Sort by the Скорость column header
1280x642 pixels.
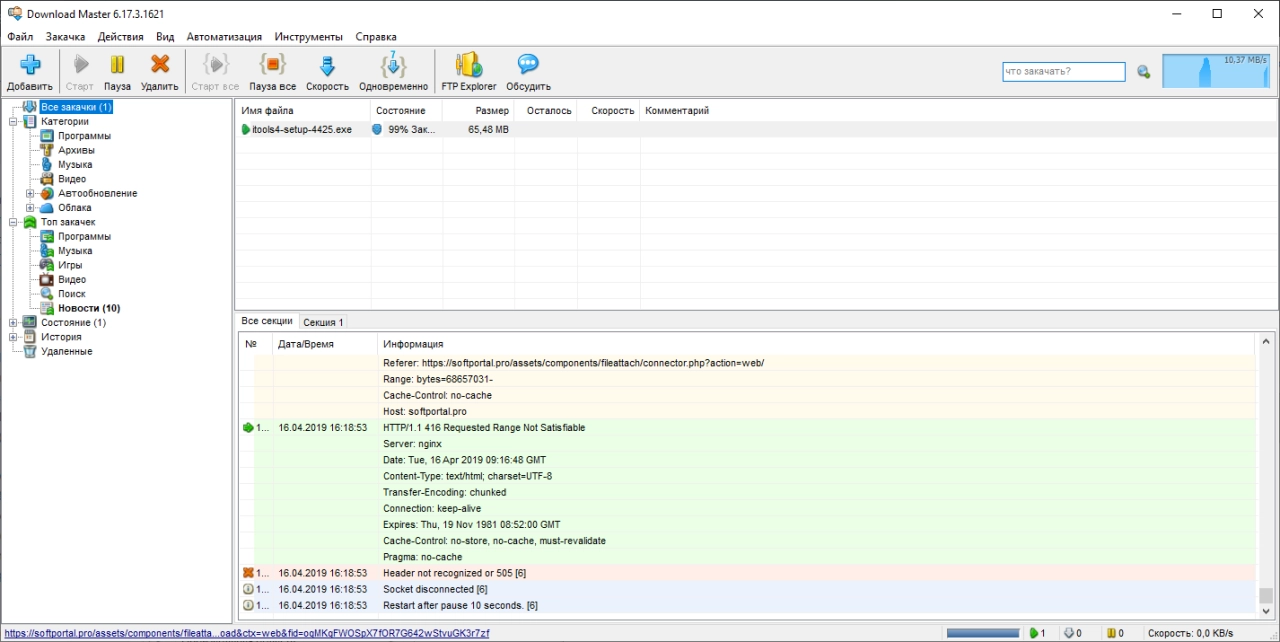click(608, 110)
